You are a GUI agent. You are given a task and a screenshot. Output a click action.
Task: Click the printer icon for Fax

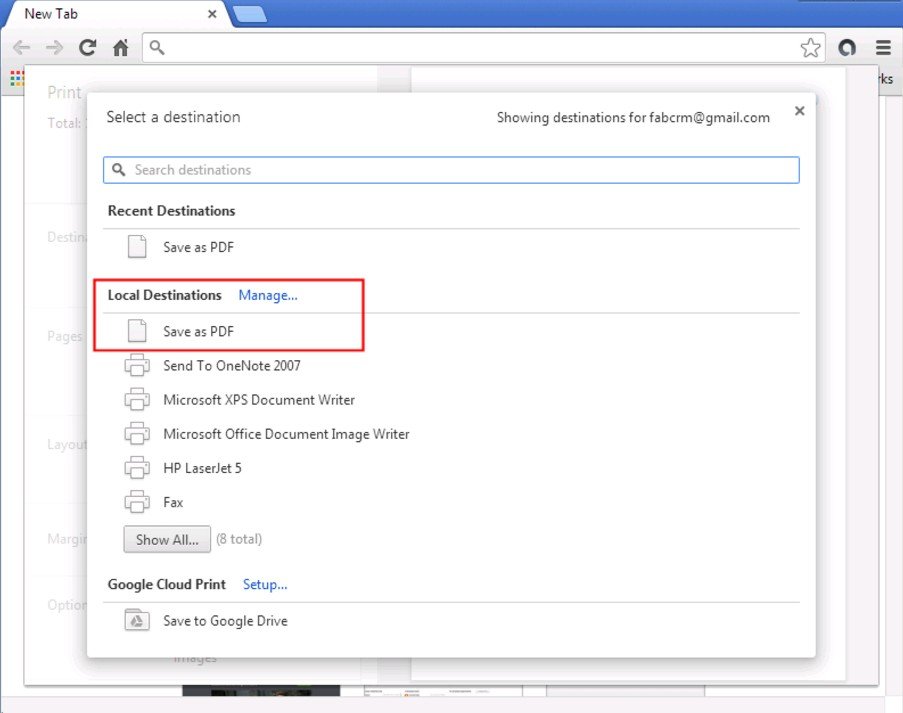137,501
